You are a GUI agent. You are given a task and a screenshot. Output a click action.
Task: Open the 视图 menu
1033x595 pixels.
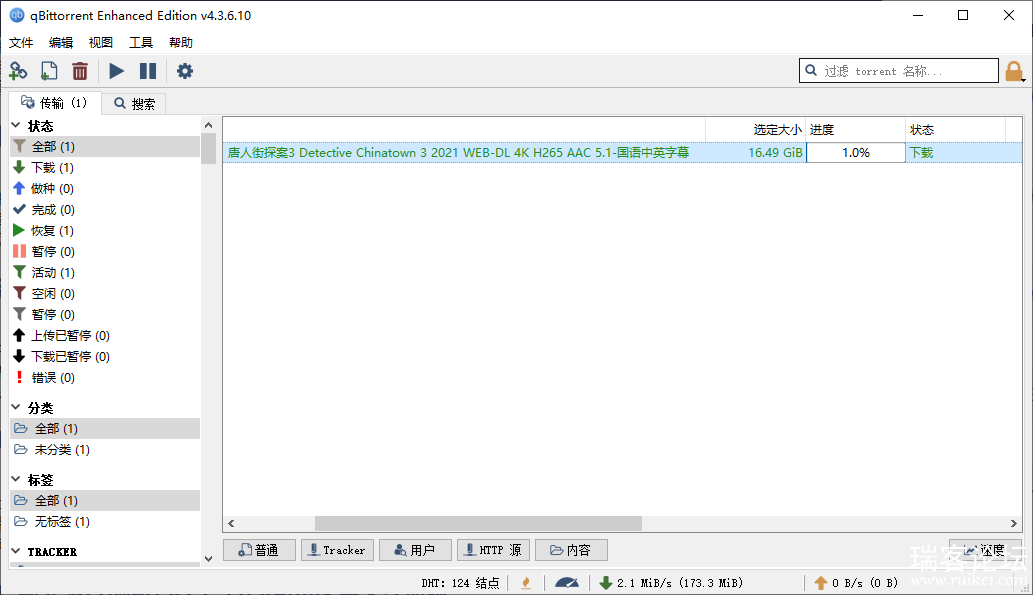coord(101,43)
